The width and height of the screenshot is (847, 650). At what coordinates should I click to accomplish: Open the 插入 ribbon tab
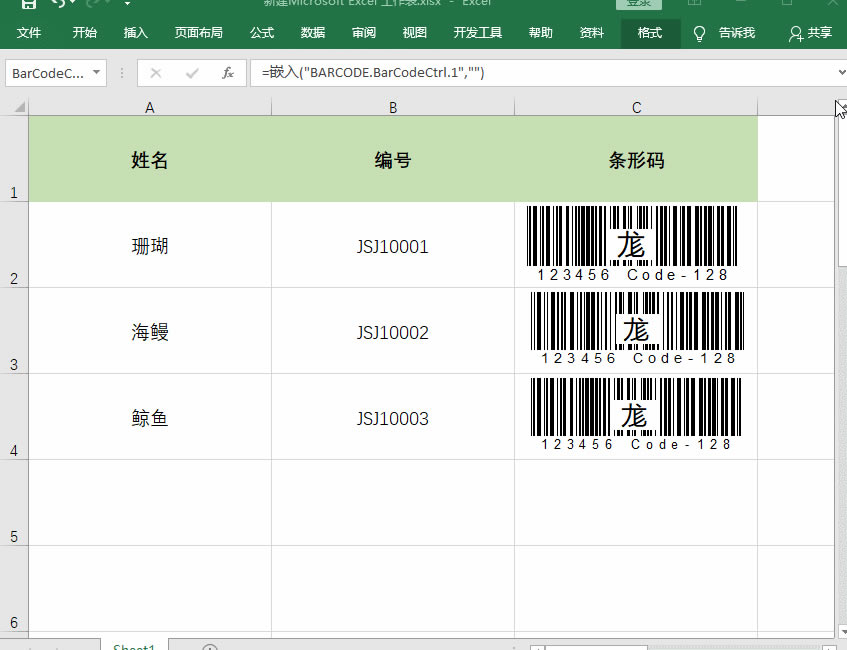[x=135, y=32]
